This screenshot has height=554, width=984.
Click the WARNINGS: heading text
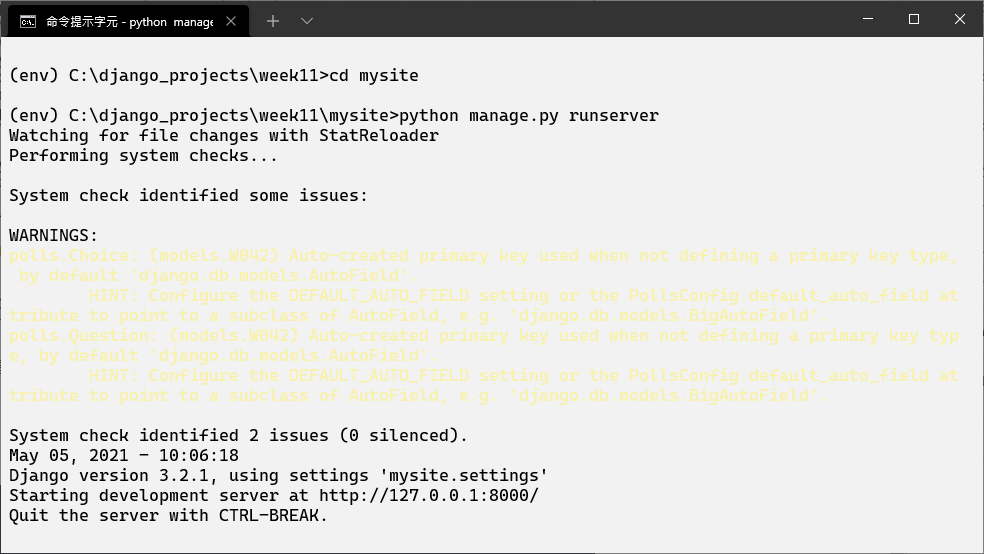[x=54, y=236]
